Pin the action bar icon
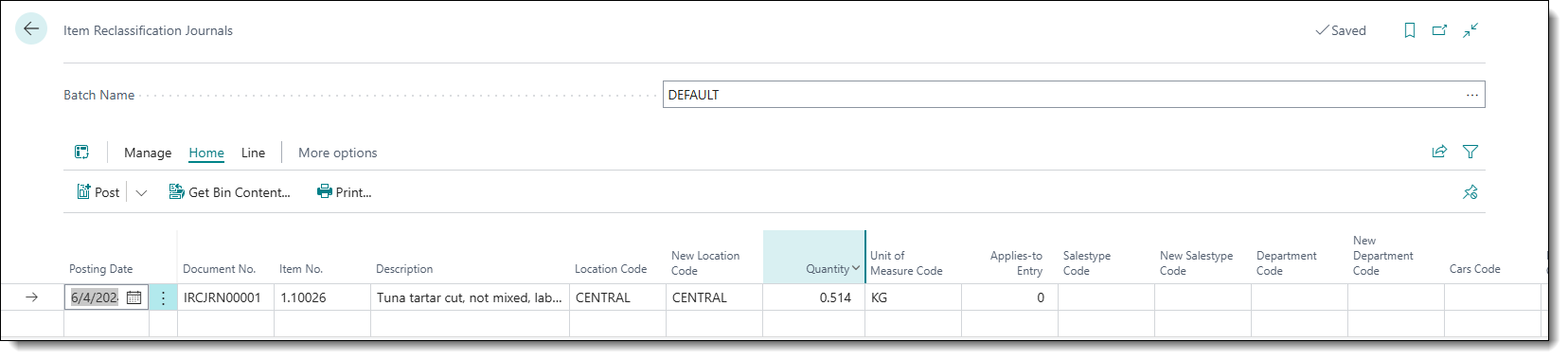Screen dimensions: 1568x360 pos(1470,192)
